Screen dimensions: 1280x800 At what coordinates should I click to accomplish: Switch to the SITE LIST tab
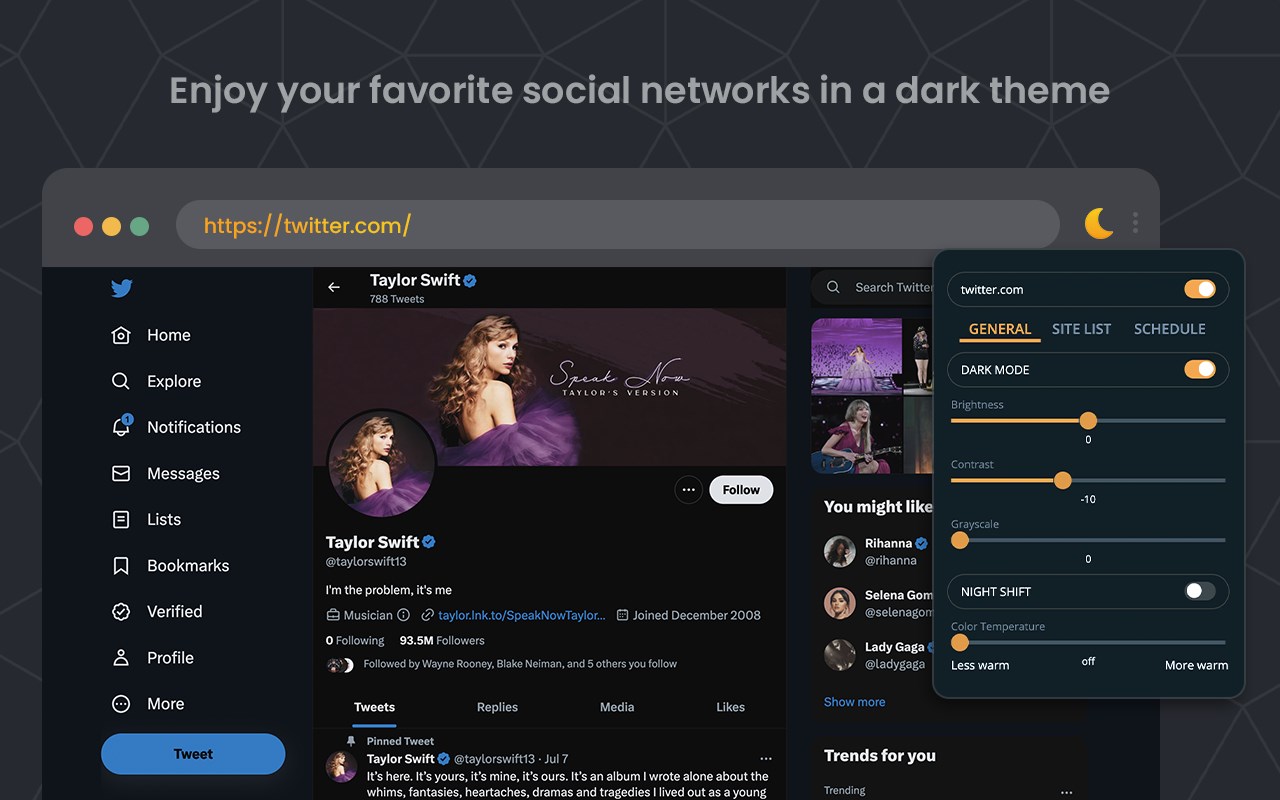1081,329
